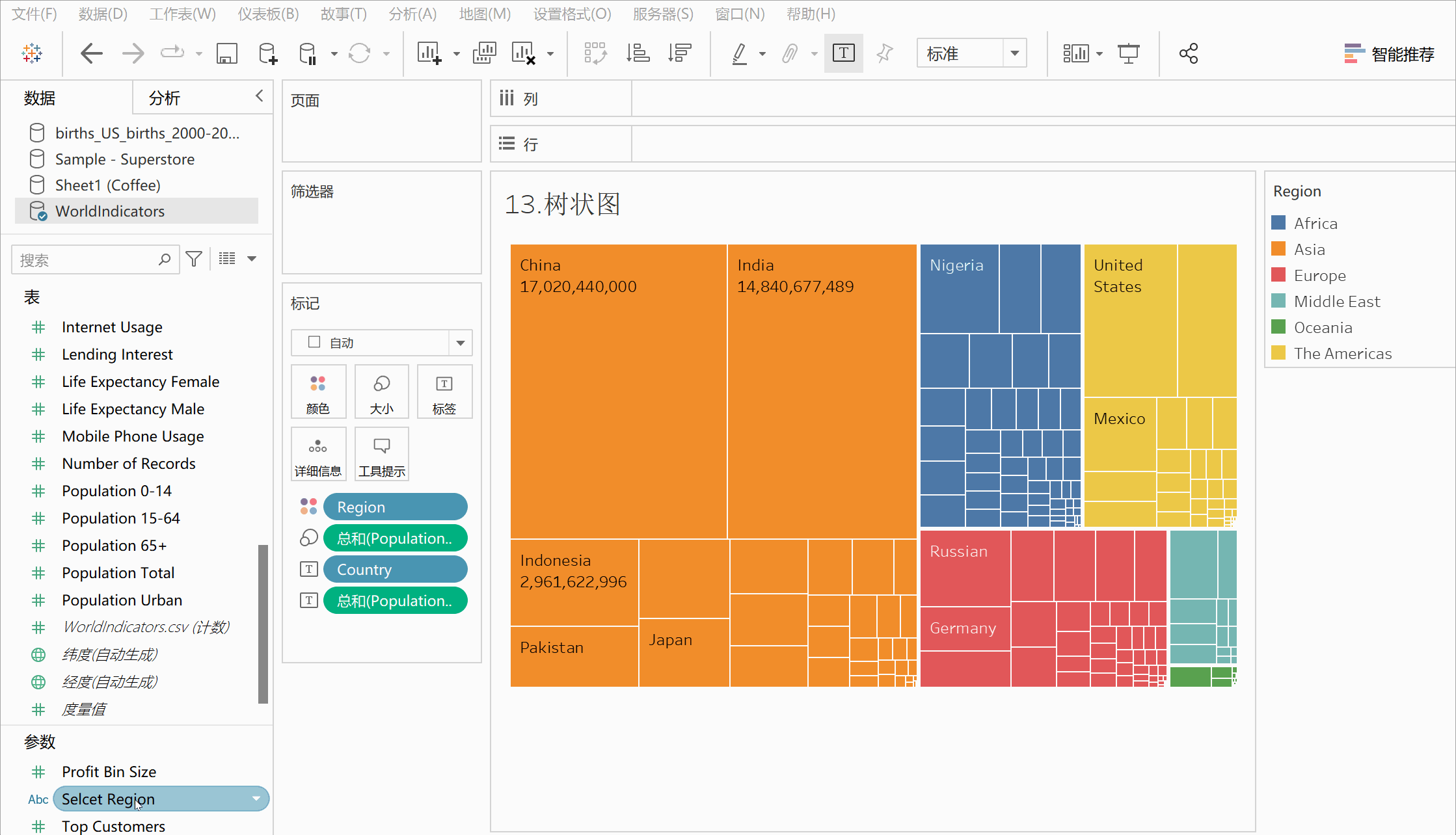This screenshot has width=1456, height=835.
Task: Click the 工具提示 tooltip button
Action: tap(382, 455)
